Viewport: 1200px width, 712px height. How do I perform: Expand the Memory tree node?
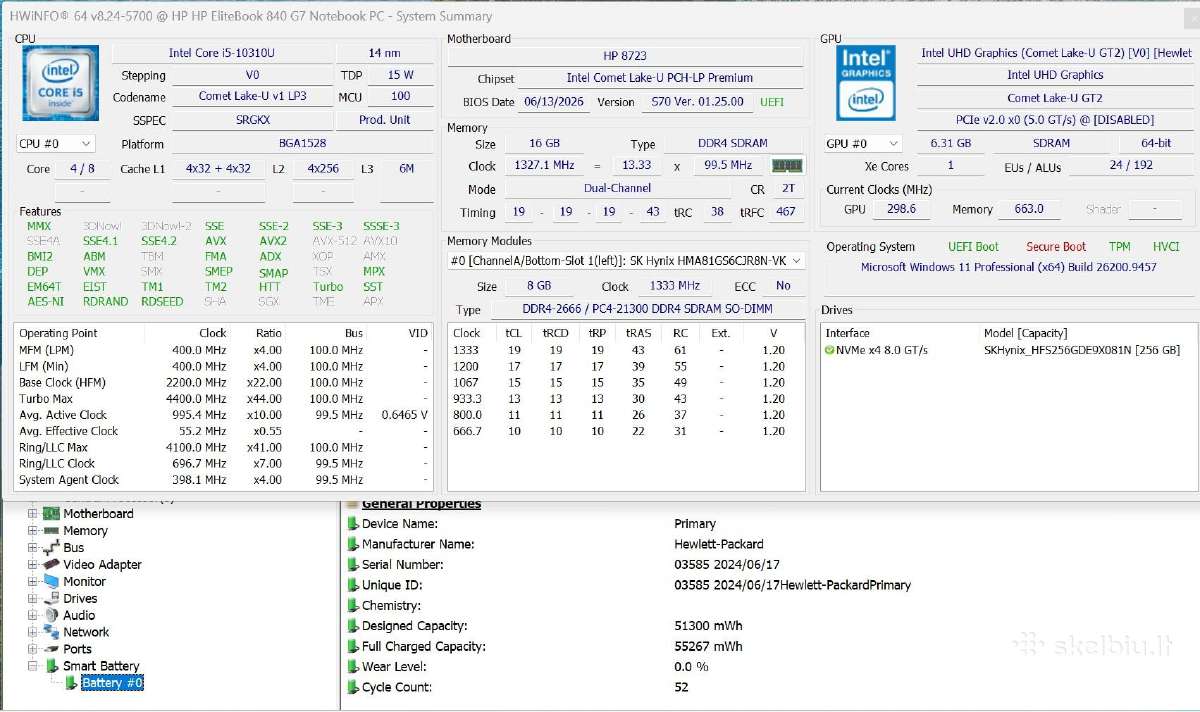click(33, 531)
